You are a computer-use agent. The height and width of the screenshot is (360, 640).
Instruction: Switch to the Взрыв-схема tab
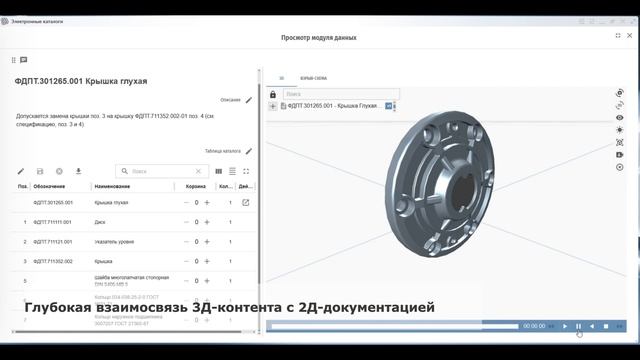[313, 78]
